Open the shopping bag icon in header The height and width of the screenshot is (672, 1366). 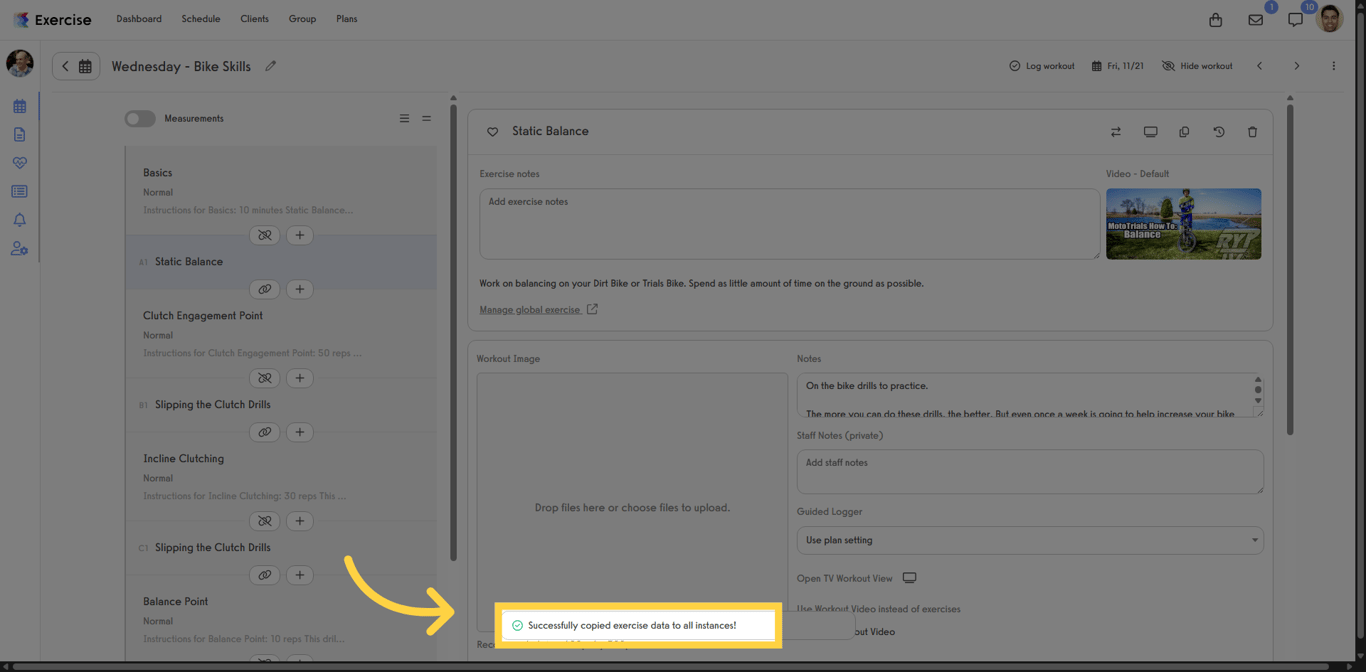1216,20
